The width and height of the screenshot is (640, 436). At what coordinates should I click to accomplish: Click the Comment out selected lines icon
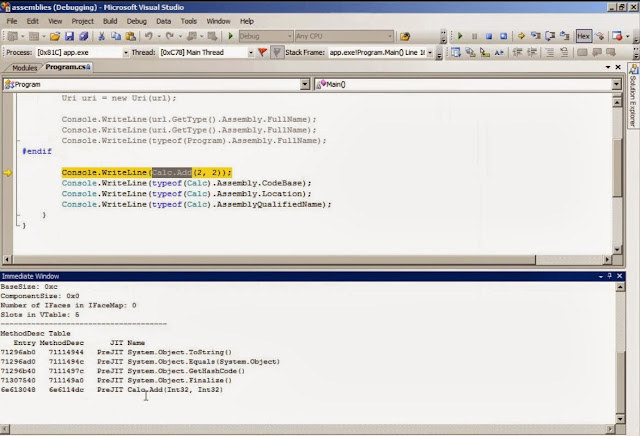point(550,52)
